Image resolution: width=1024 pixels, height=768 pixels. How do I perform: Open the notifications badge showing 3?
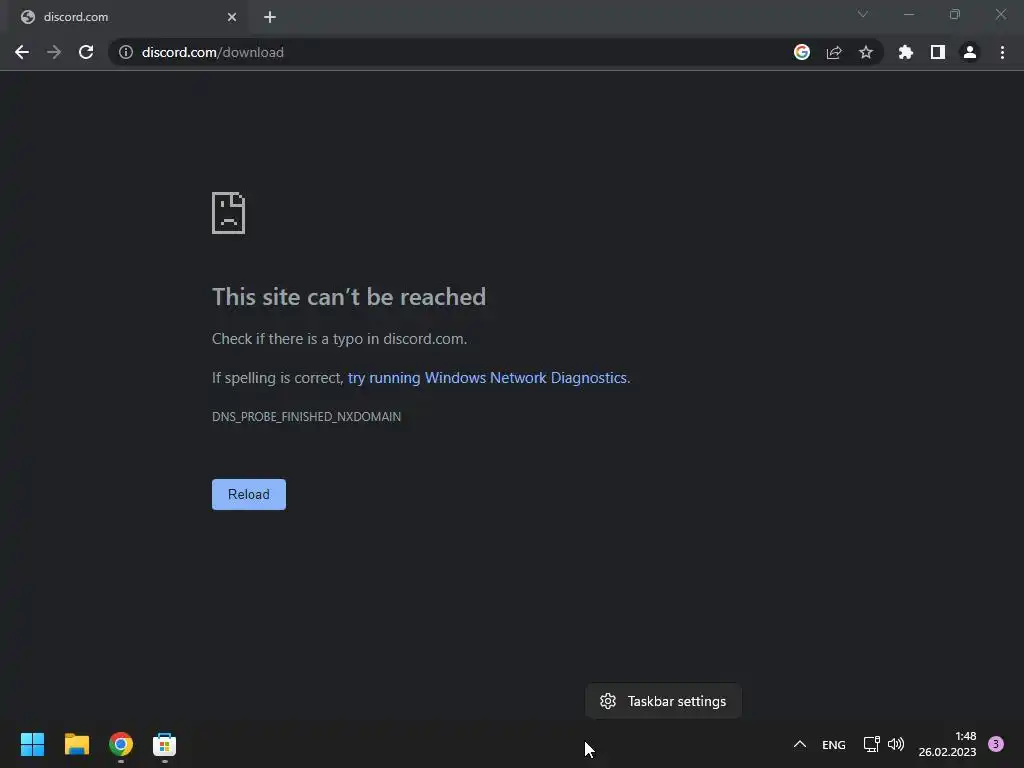(x=996, y=744)
